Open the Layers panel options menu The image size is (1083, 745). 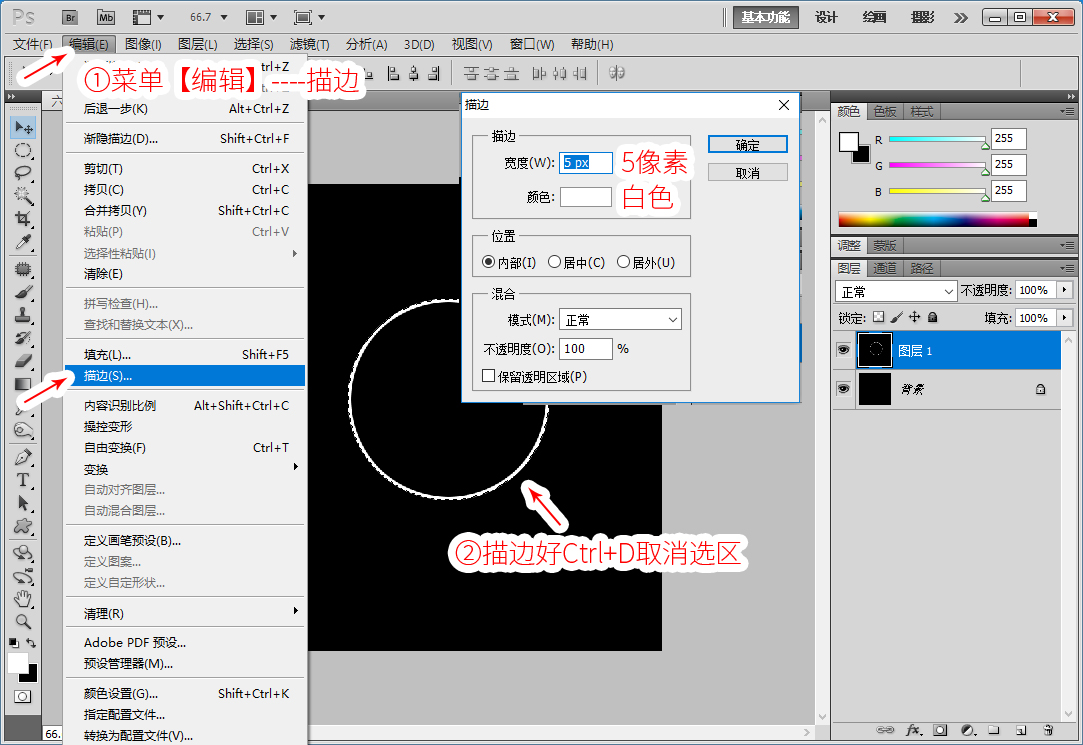coord(1067,268)
